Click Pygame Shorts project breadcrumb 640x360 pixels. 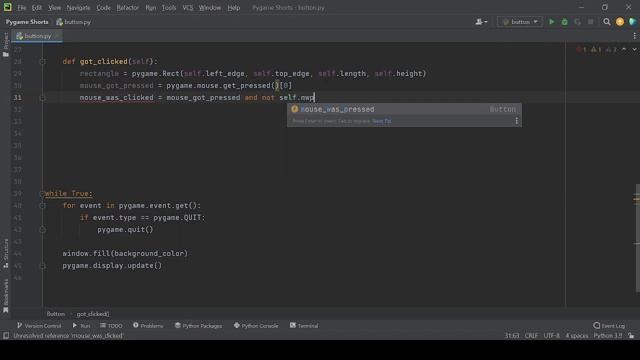(27, 22)
